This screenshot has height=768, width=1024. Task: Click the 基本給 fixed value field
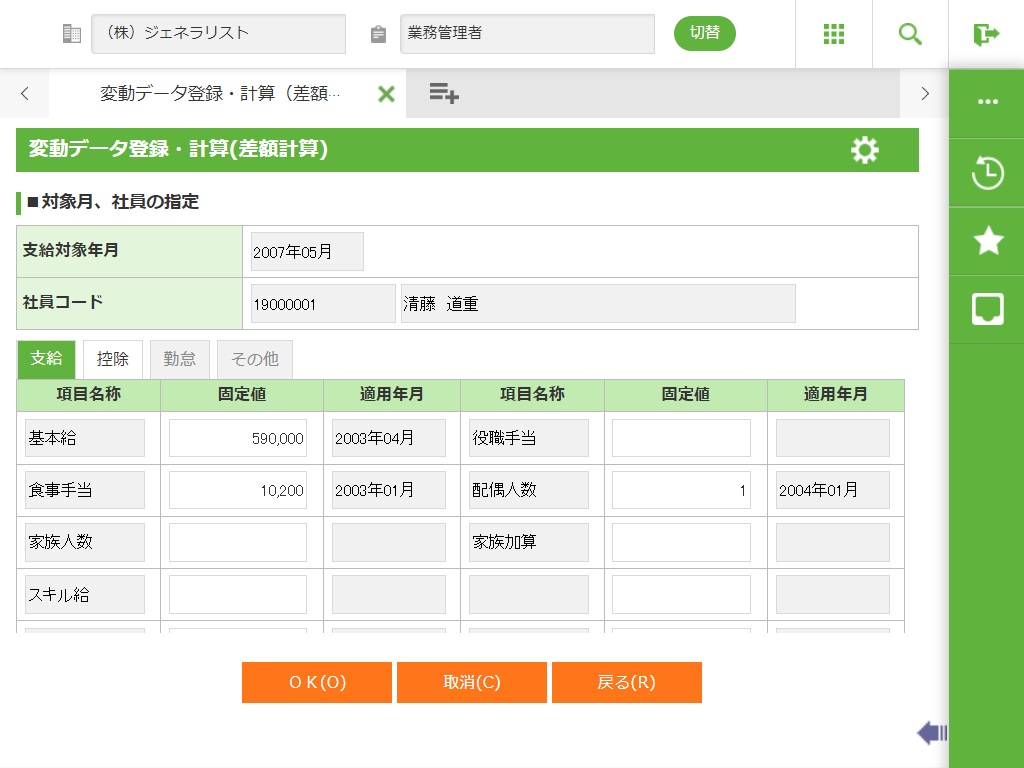coord(238,438)
